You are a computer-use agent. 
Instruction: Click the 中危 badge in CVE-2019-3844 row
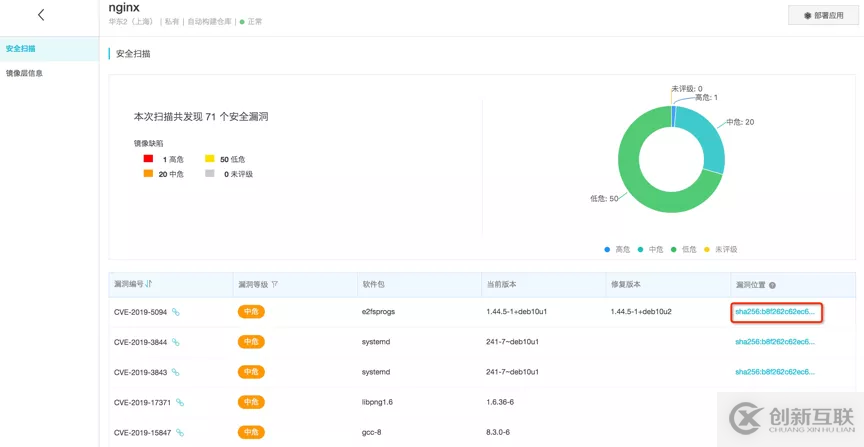coord(251,342)
